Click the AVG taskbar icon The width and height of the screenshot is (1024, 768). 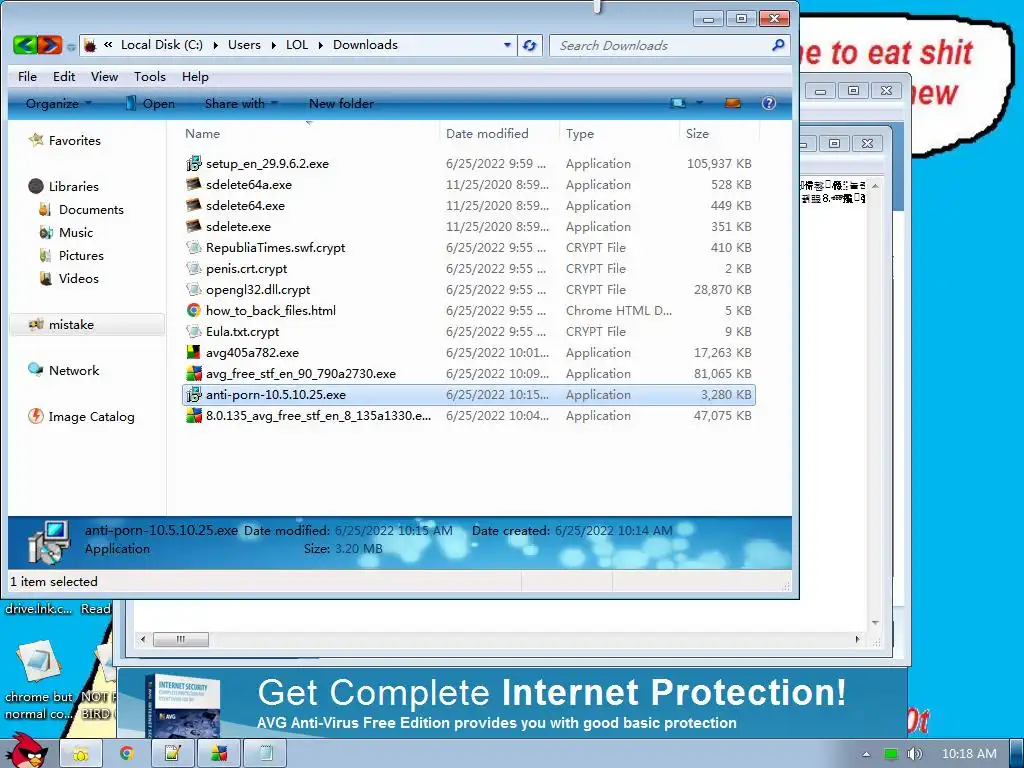(x=219, y=754)
